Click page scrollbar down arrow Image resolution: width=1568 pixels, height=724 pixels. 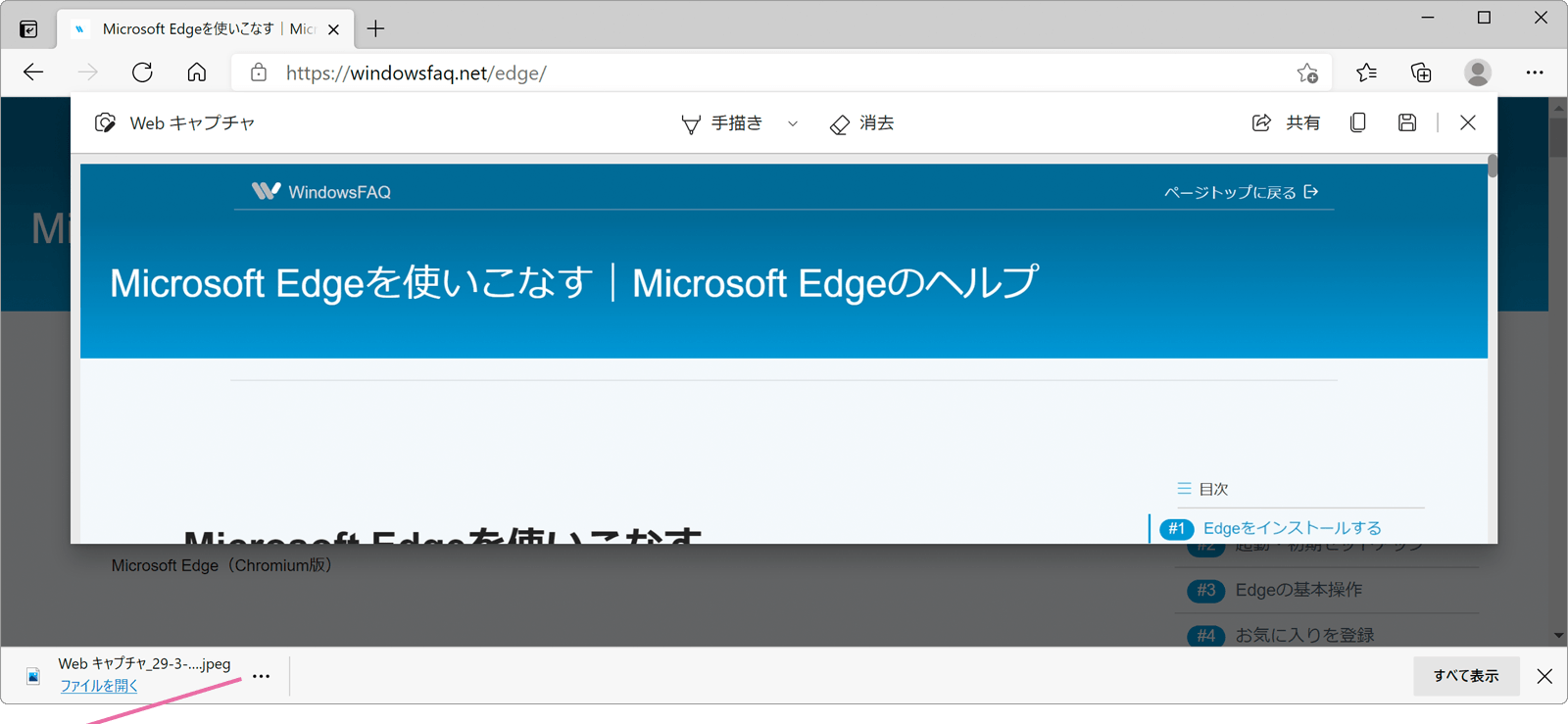(1558, 636)
